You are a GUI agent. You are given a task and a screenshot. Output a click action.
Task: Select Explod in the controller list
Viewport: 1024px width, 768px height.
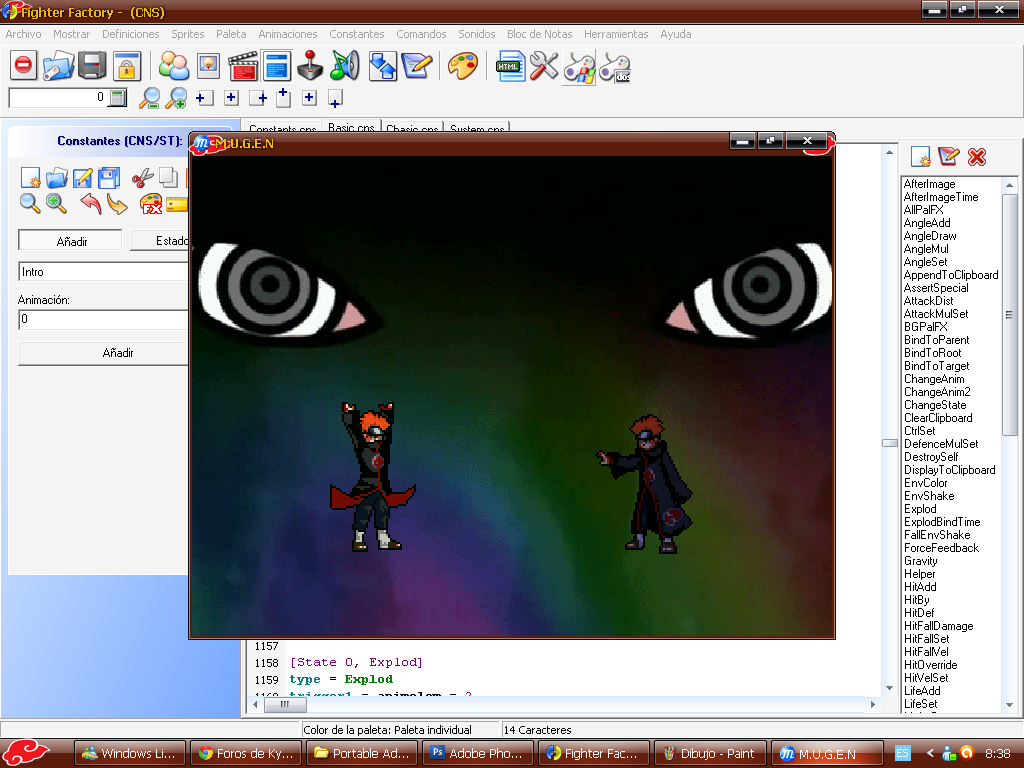pyautogui.click(x=920, y=509)
